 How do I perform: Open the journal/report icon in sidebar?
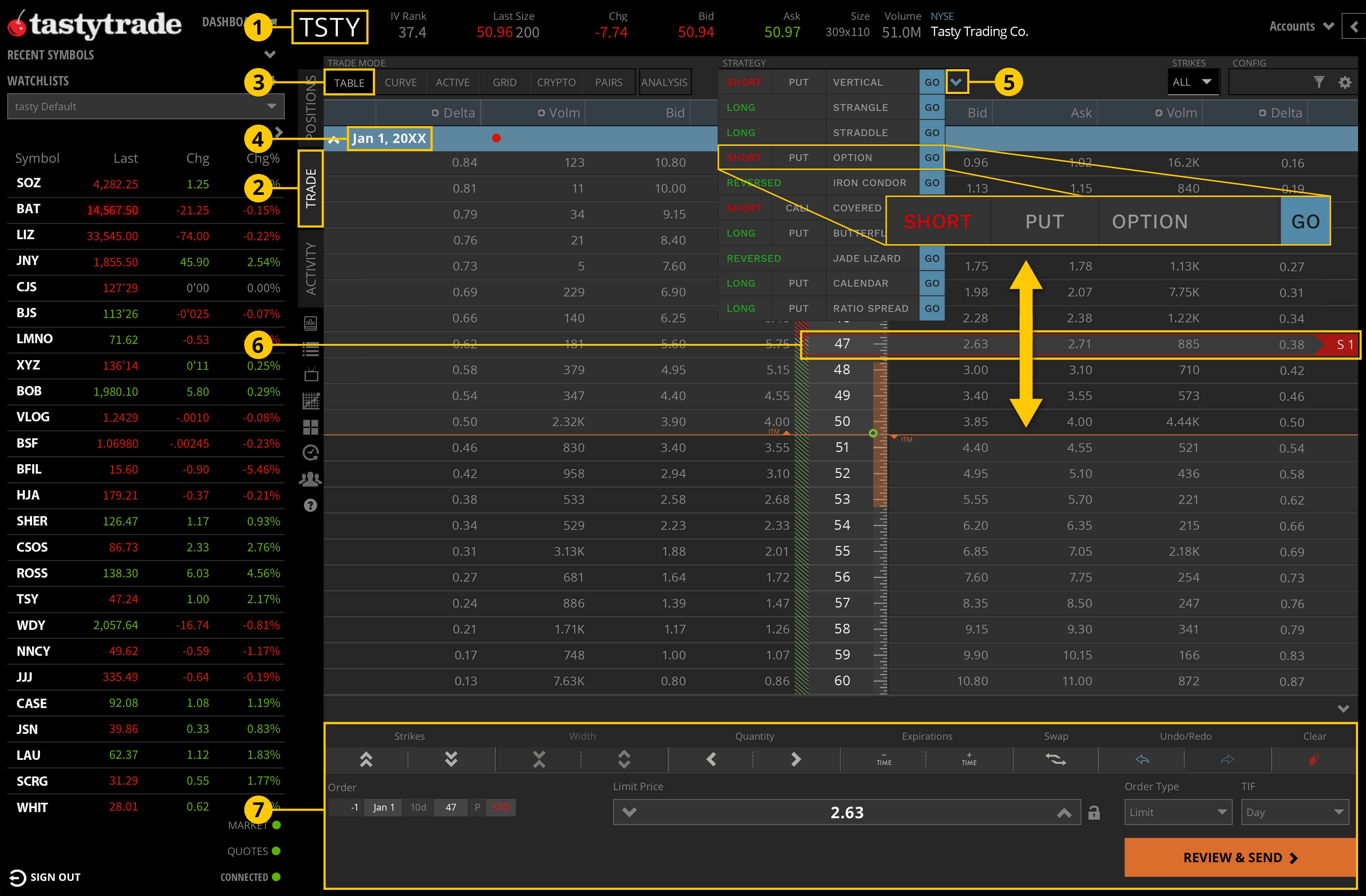coord(311,323)
